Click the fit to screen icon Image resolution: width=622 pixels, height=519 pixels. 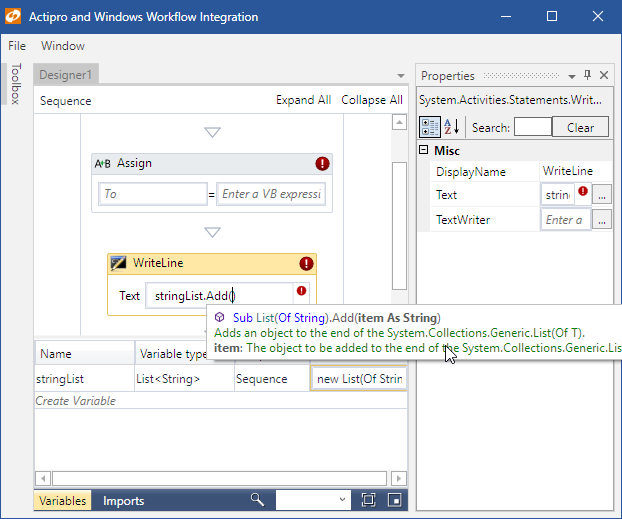(369, 500)
